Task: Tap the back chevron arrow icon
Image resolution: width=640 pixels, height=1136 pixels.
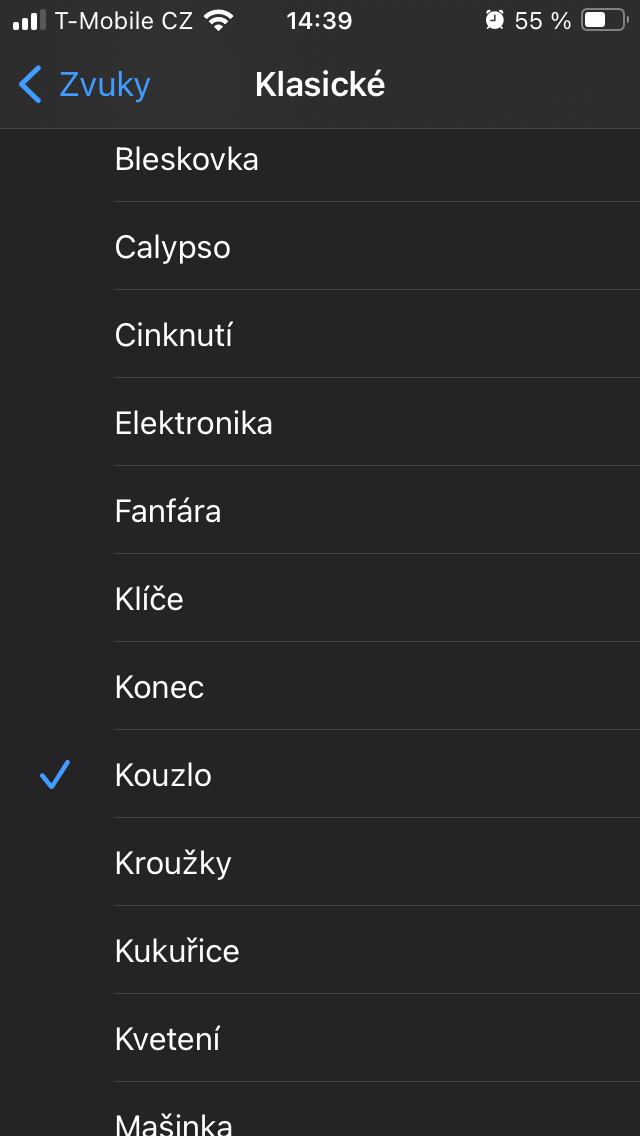Action: click(31, 85)
